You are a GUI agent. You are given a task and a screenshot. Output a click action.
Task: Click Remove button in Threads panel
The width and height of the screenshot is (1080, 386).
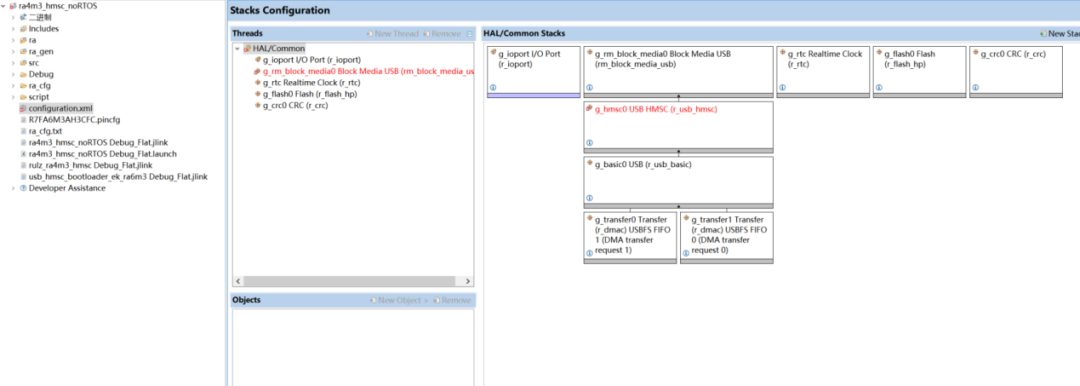coord(442,33)
